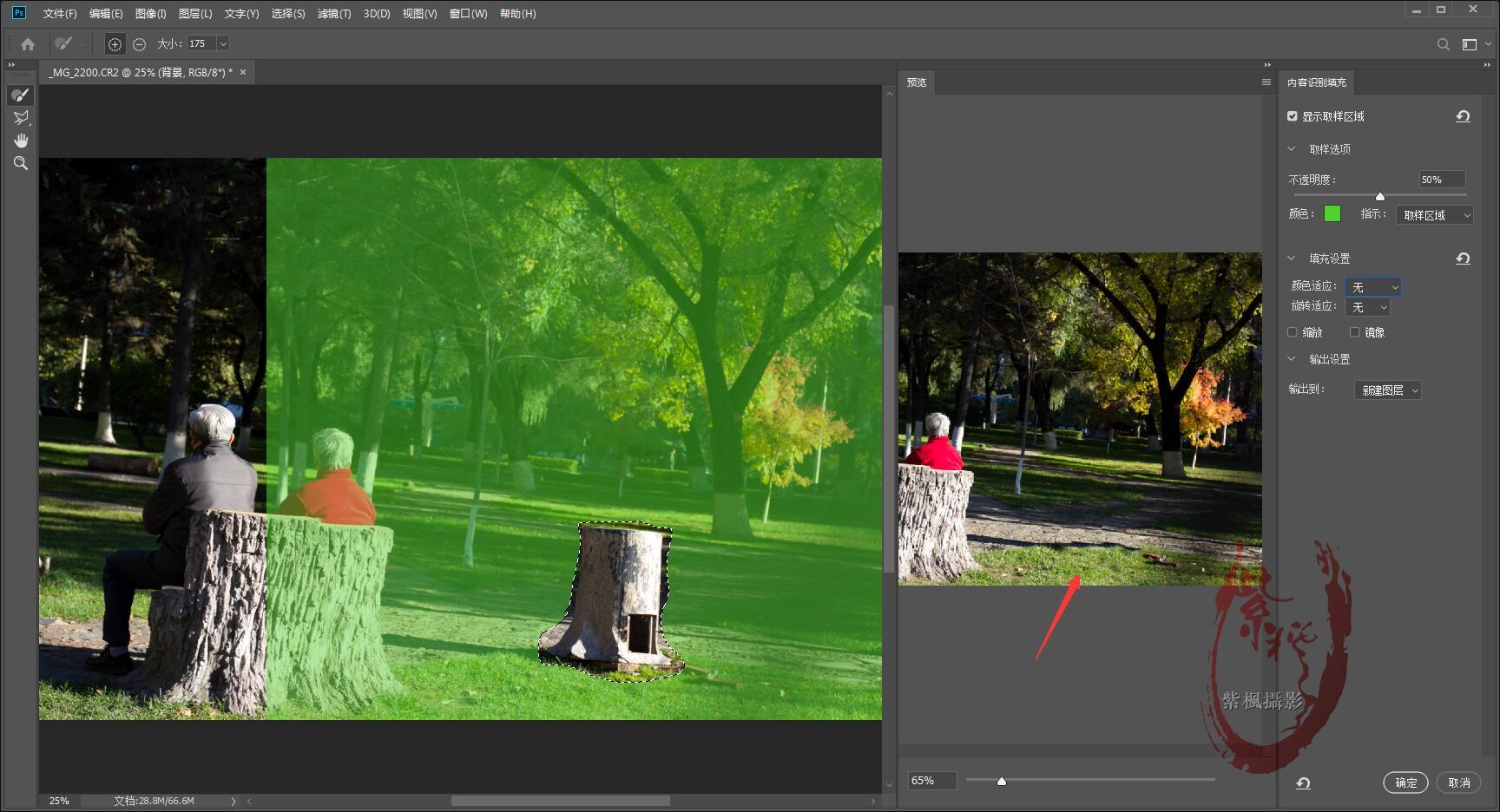Click the green sampling color swatch
This screenshot has height=812, width=1500.
(1332, 213)
